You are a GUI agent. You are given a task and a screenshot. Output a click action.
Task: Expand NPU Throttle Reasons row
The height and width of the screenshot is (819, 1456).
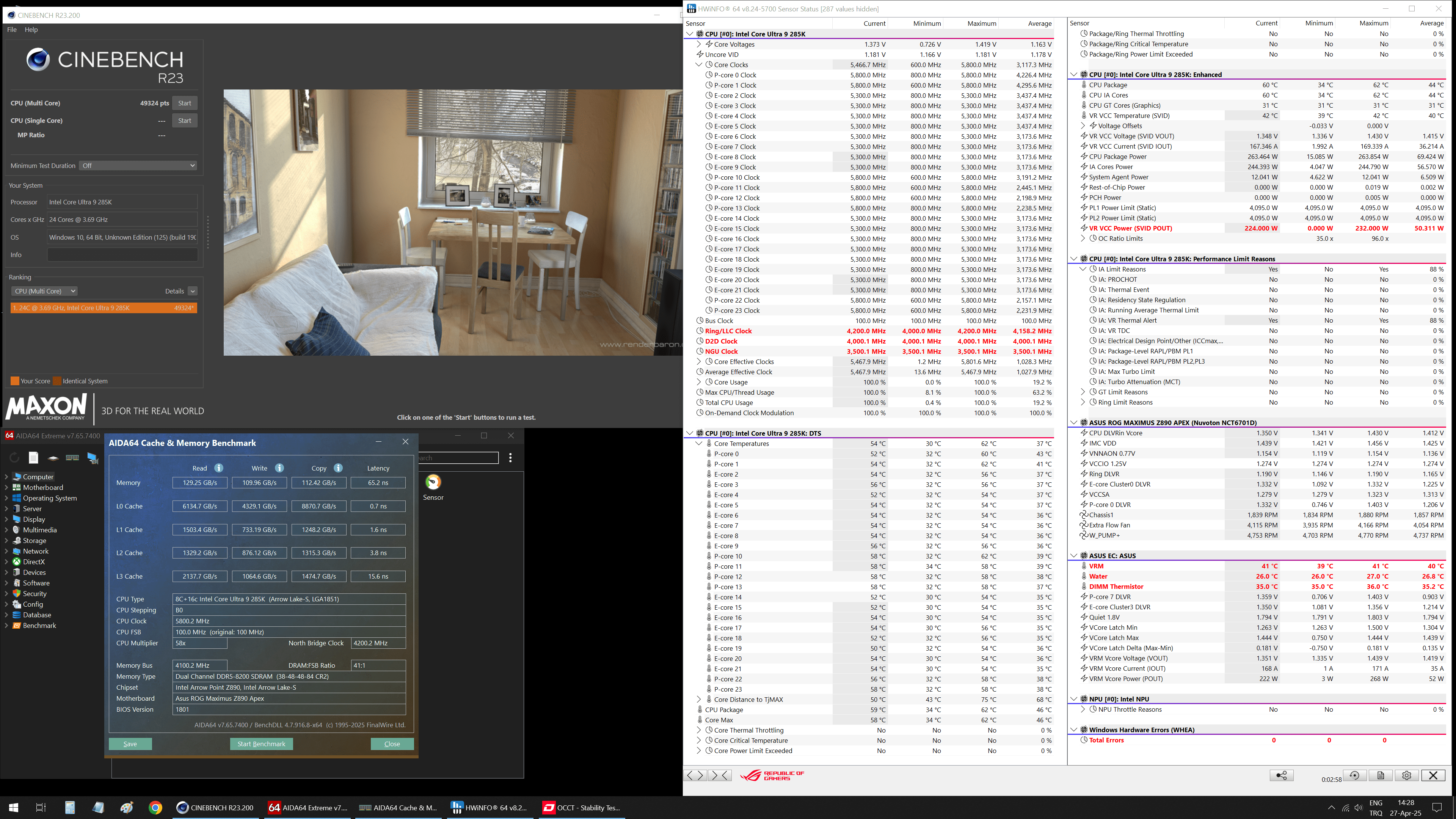[1083, 709]
